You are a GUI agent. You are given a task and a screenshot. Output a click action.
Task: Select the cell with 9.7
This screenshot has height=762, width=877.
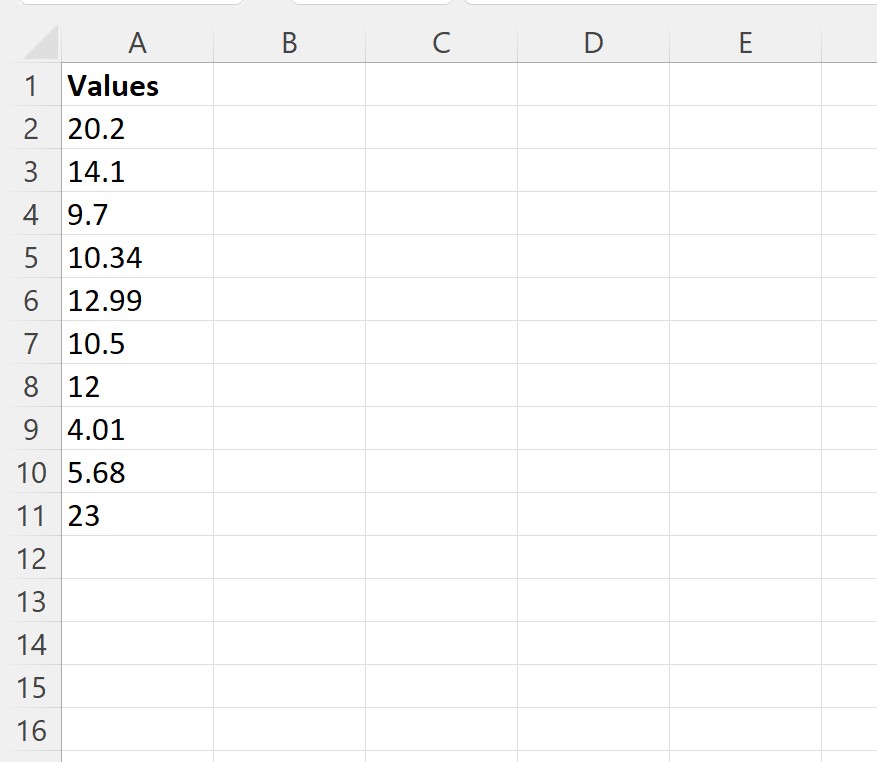[x=137, y=214]
